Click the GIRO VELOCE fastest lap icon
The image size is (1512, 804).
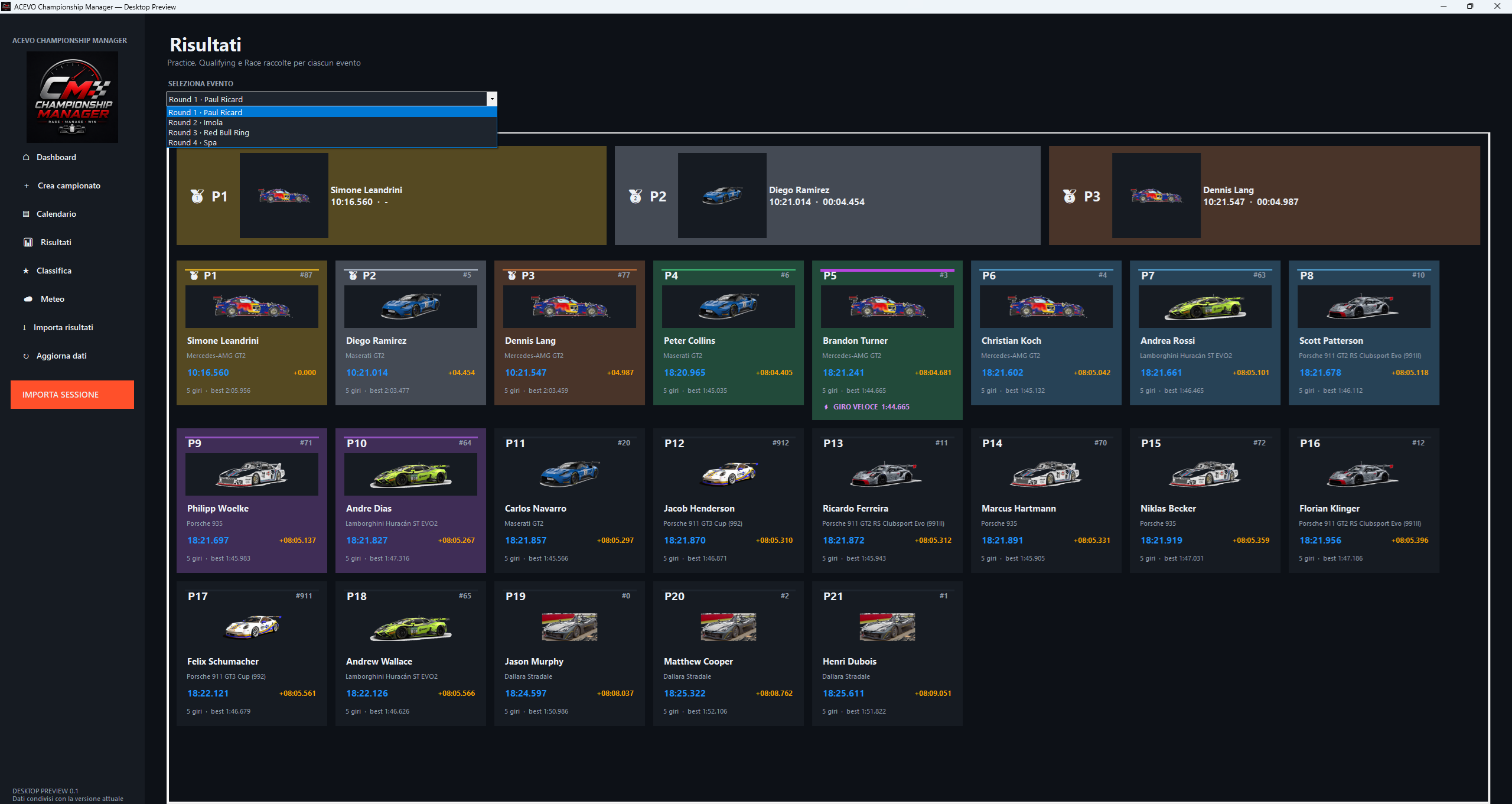click(826, 407)
